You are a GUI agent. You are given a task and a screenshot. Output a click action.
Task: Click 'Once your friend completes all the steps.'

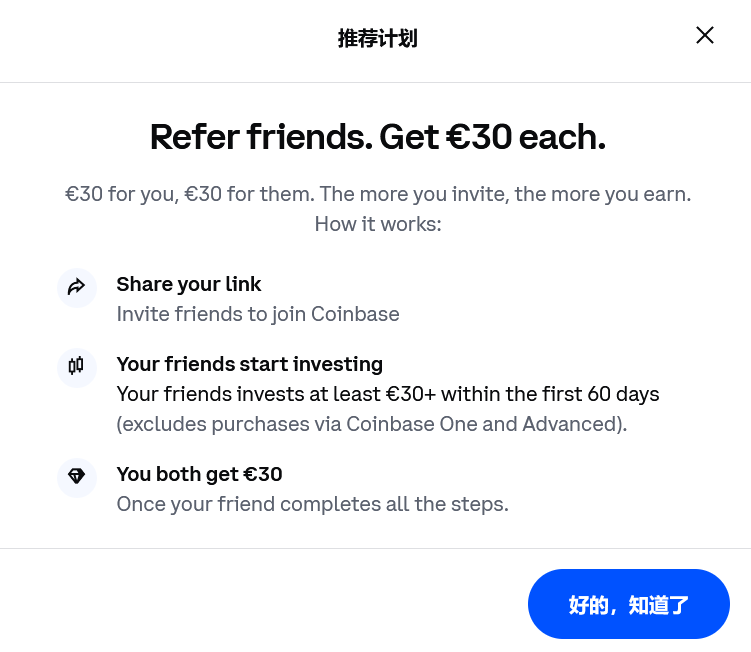(x=312, y=504)
